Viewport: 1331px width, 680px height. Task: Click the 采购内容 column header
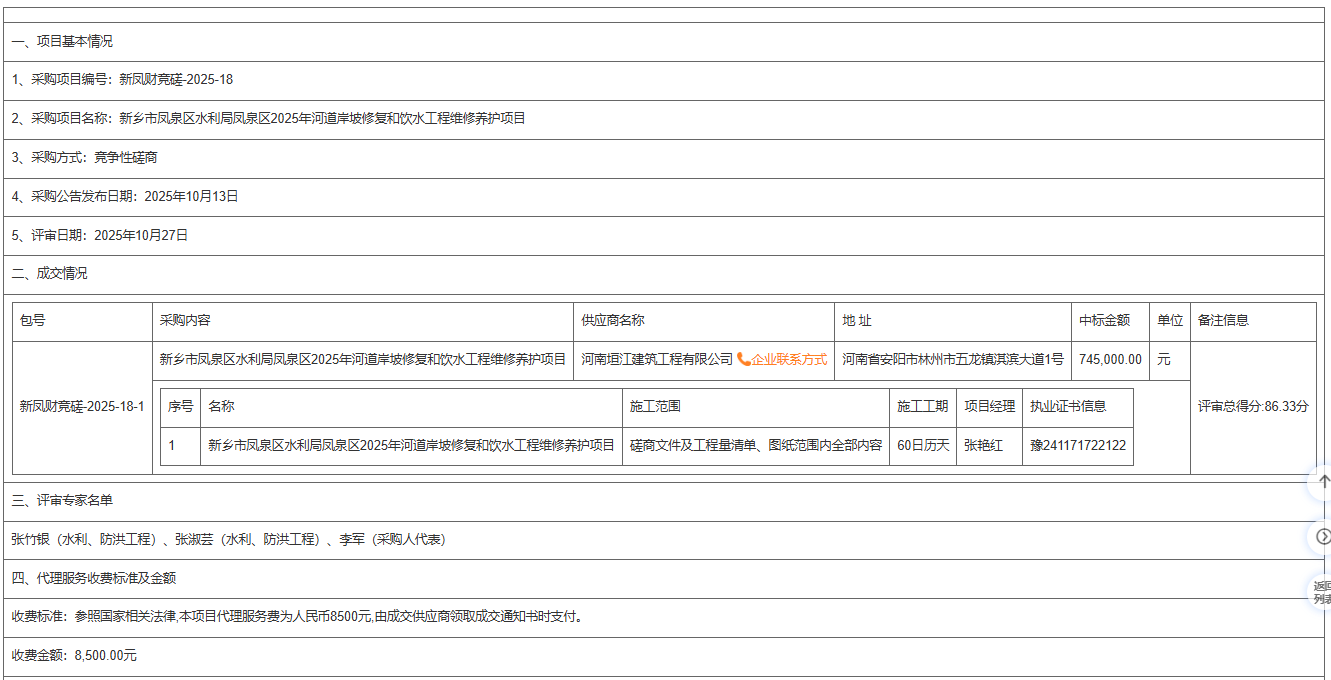[x=185, y=321]
